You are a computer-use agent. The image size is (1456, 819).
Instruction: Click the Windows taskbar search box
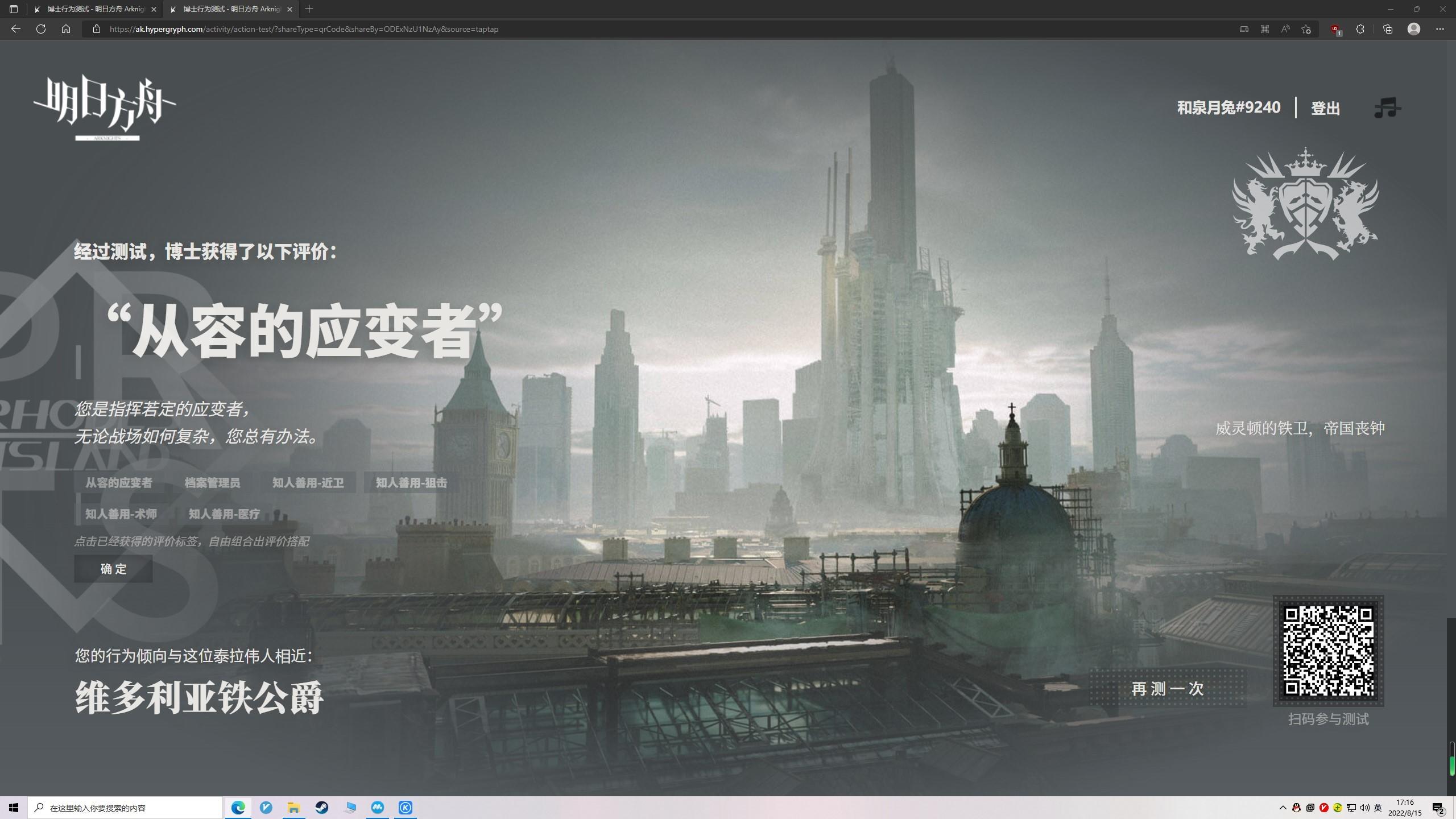tap(125, 808)
